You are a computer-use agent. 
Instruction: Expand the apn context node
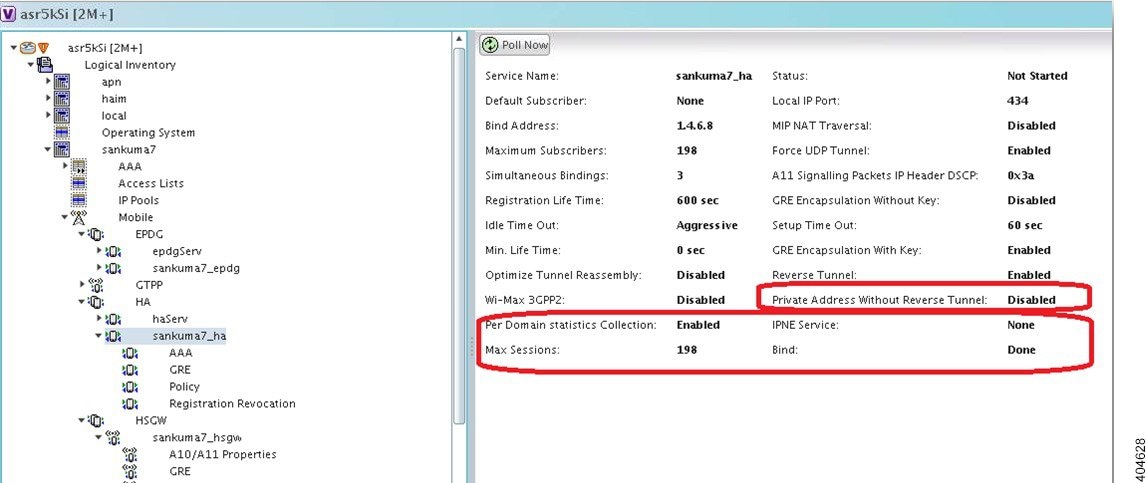tap(48, 82)
